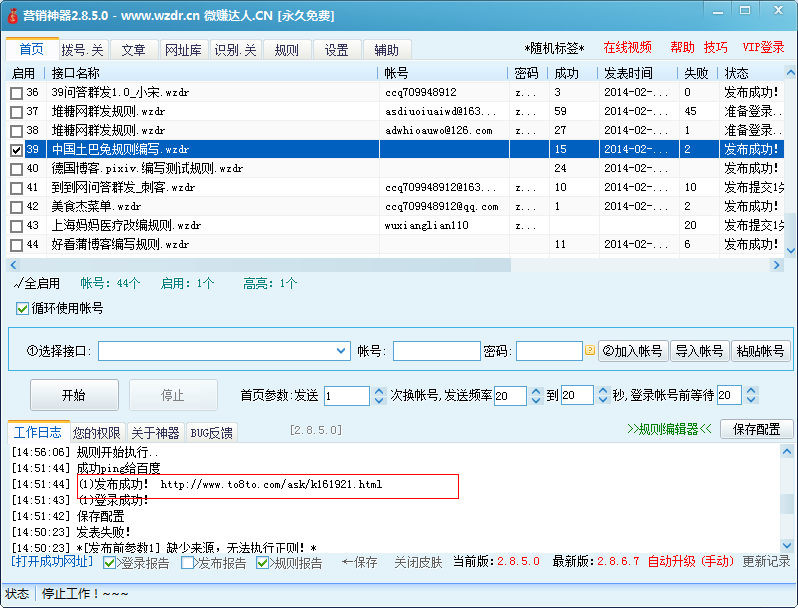The width and height of the screenshot is (798, 608).
Task: Open the green 规则编辑器 link
Action: click(669, 430)
